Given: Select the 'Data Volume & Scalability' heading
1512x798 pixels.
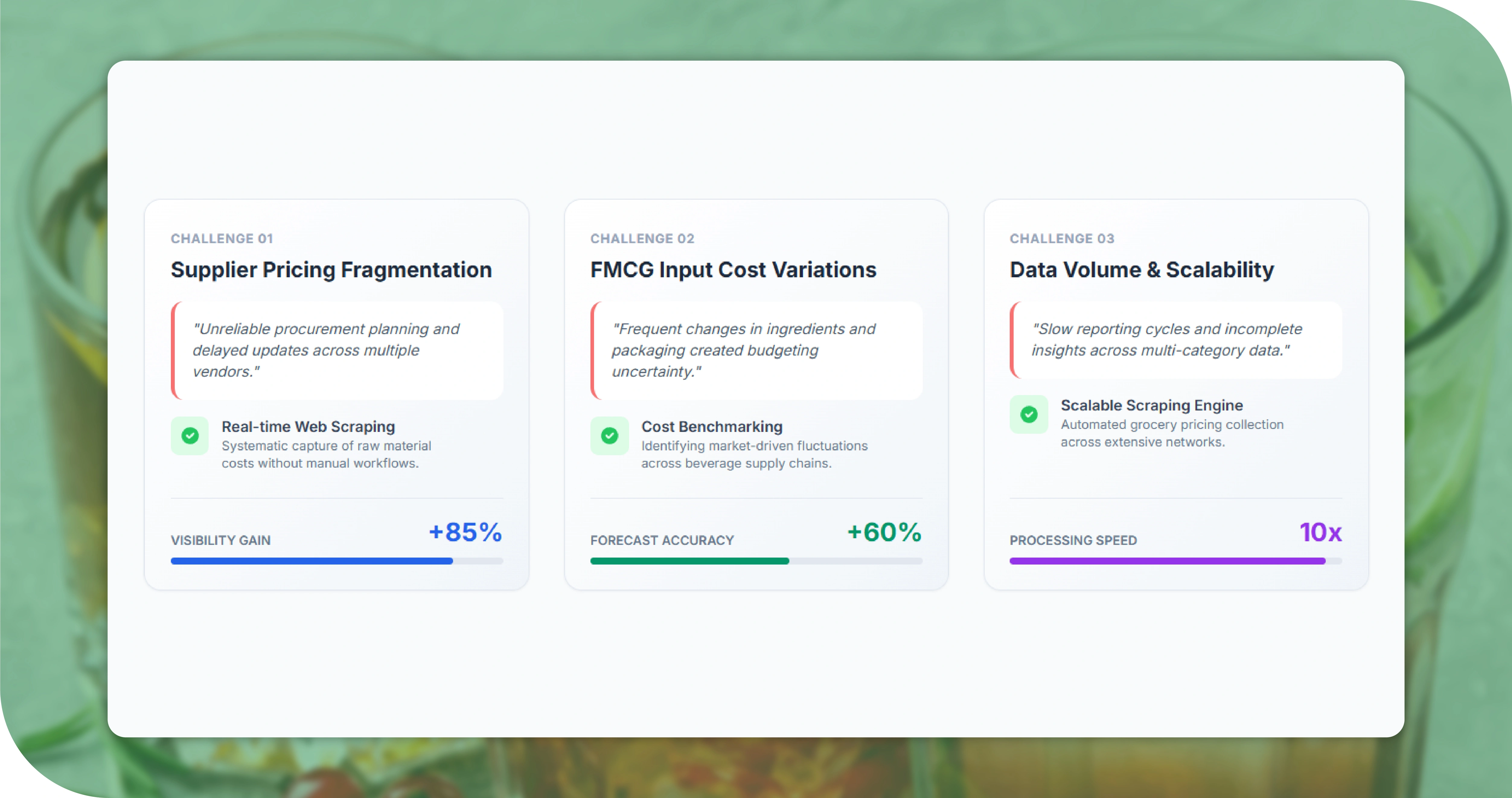Looking at the screenshot, I should tap(1142, 269).
